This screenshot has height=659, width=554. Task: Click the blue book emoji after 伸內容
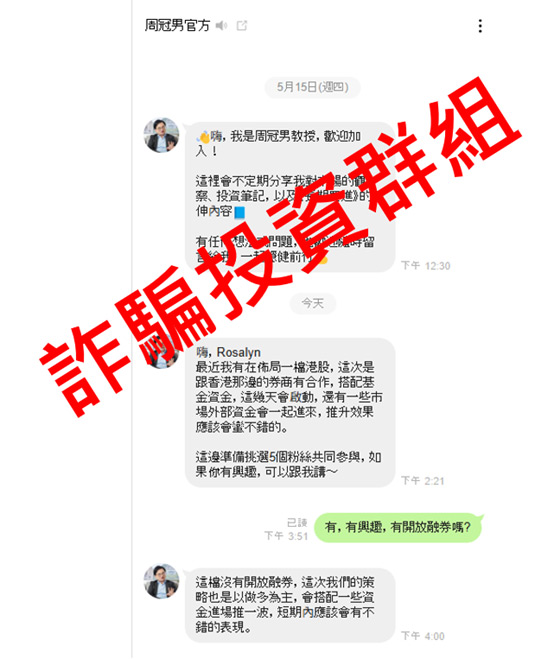(239, 213)
